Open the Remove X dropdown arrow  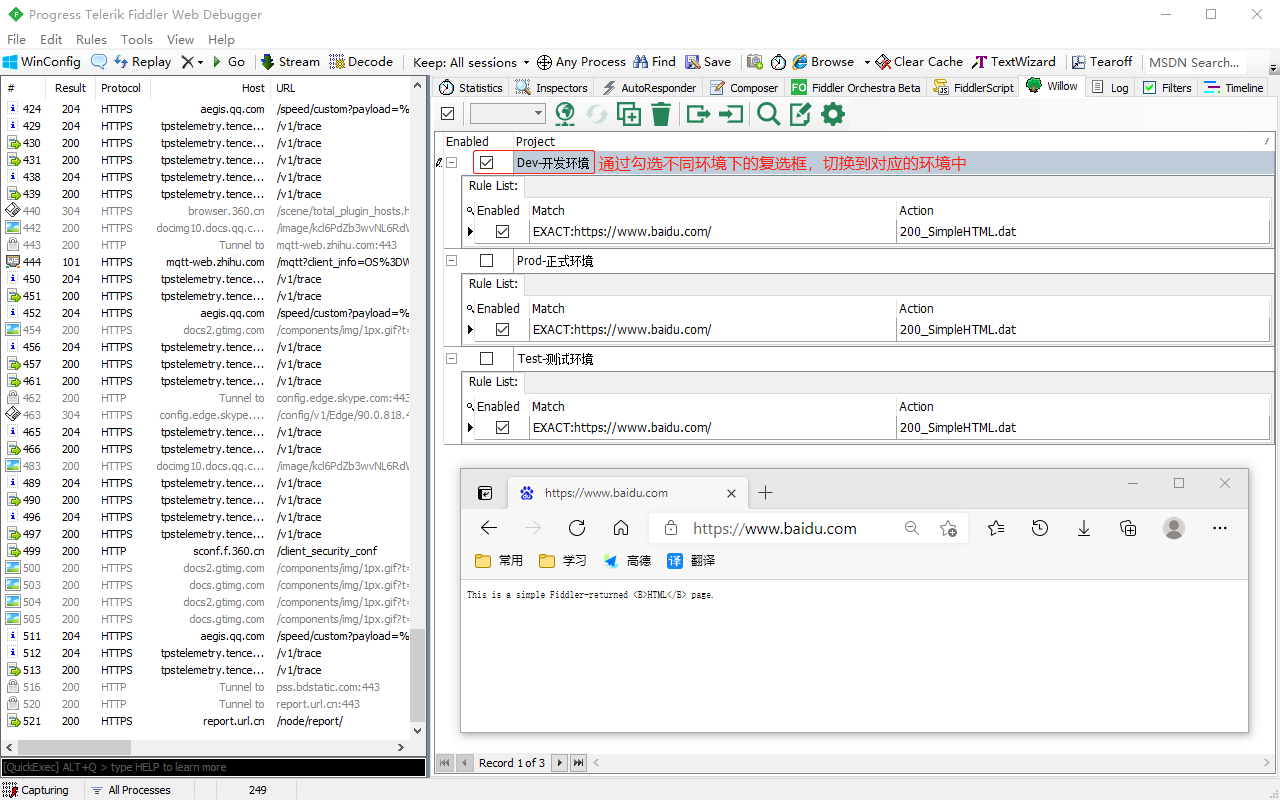[x=200, y=62]
